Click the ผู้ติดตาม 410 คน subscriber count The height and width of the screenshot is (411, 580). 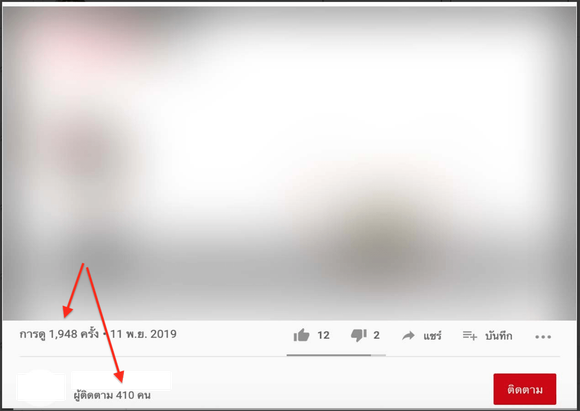coord(112,395)
